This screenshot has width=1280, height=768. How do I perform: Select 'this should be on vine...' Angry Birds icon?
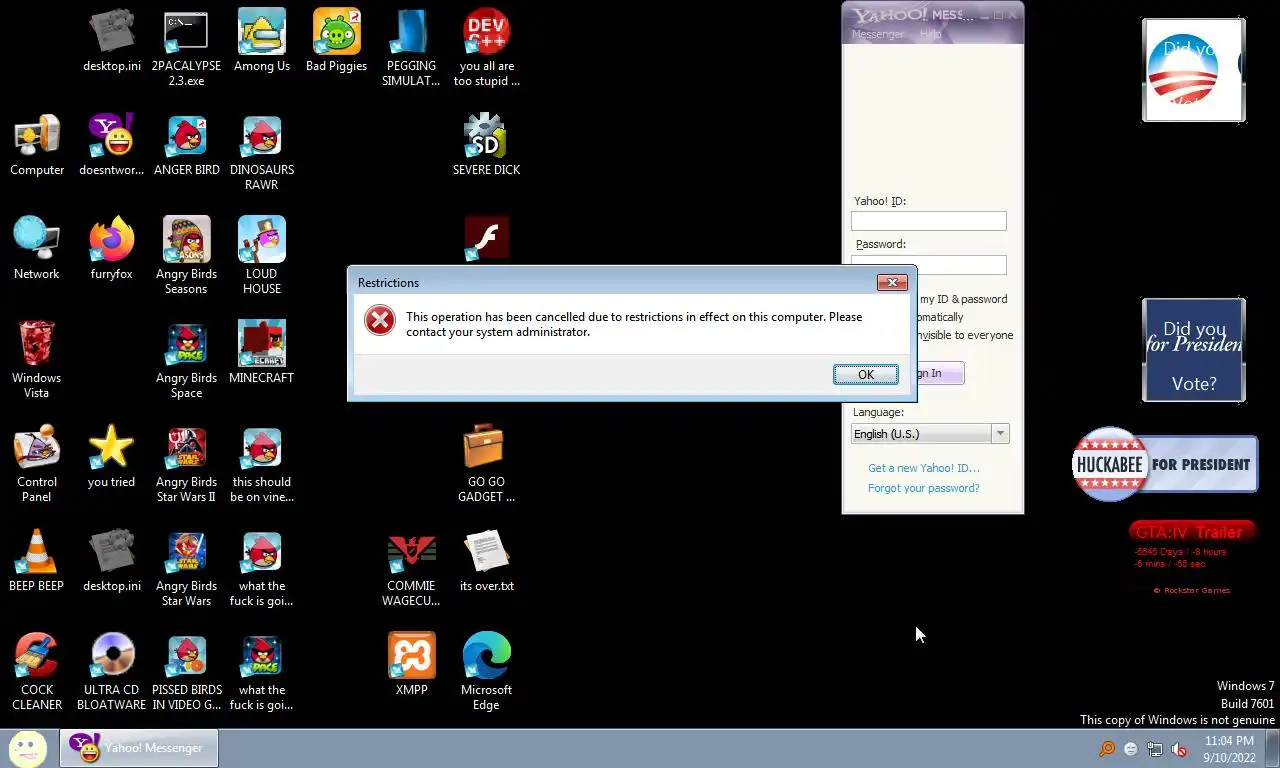click(x=261, y=464)
